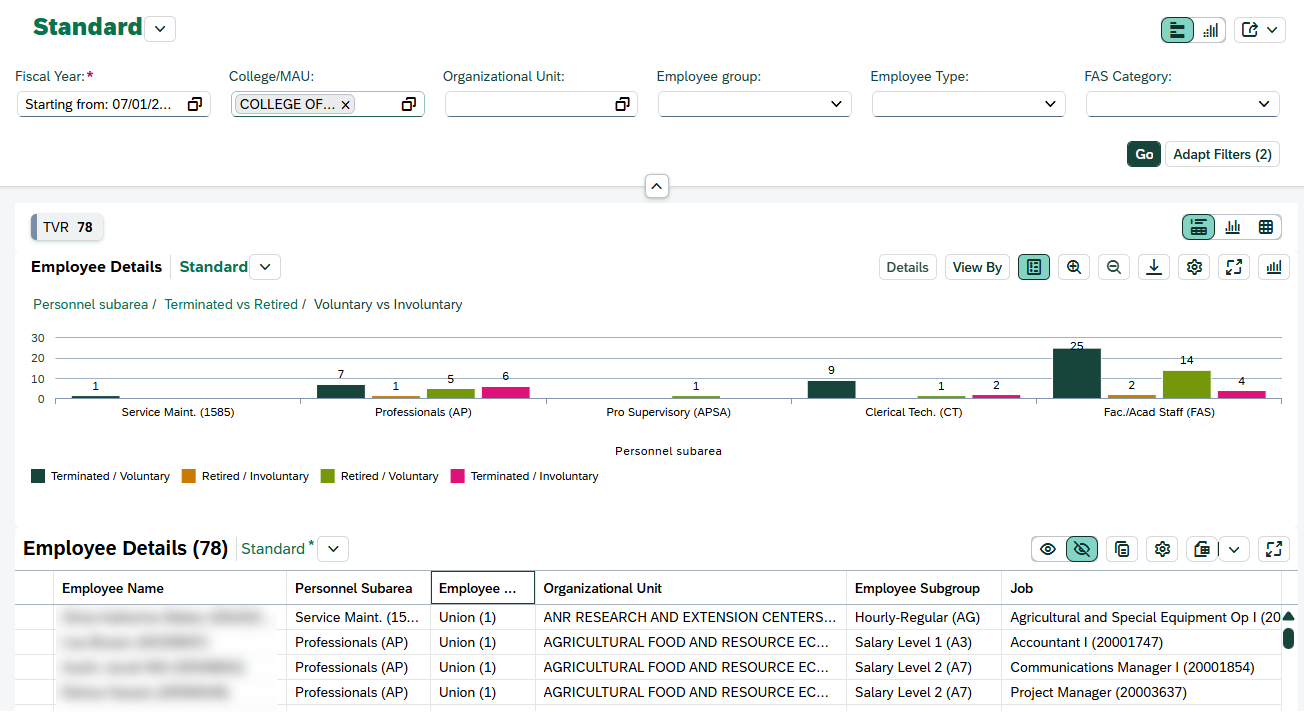
Task: Hide selected rows with the crossed-eye toggle
Action: 1081,549
